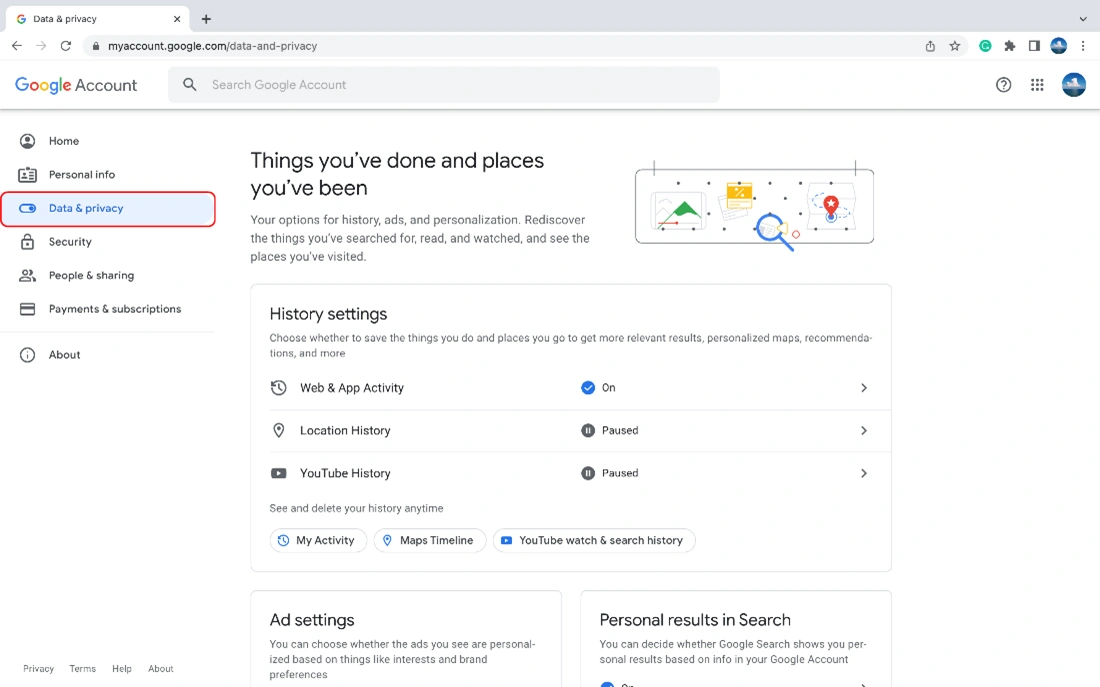Select the Data & privacy browser tab
Image resolution: width=1100 pixels, height=687 pixels.
(97, 19)
